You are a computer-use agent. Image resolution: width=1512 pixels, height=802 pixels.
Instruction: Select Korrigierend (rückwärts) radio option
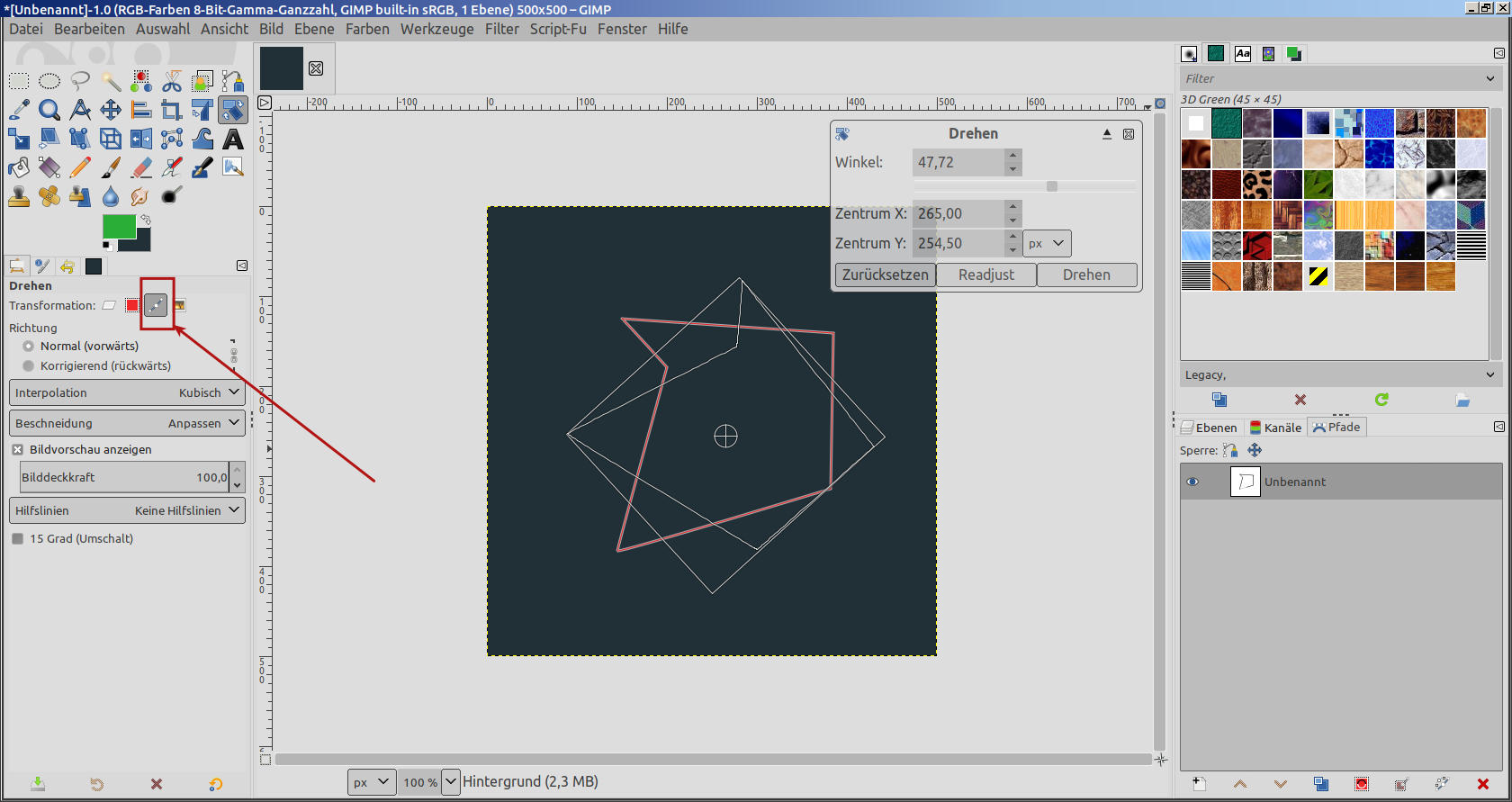29,365
